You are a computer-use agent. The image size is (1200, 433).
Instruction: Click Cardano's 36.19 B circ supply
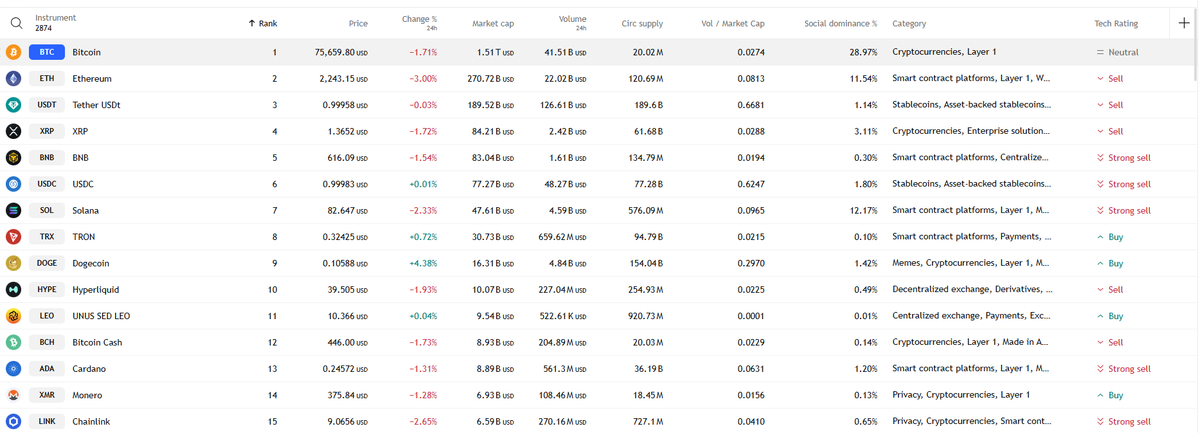tap(647, 369)
